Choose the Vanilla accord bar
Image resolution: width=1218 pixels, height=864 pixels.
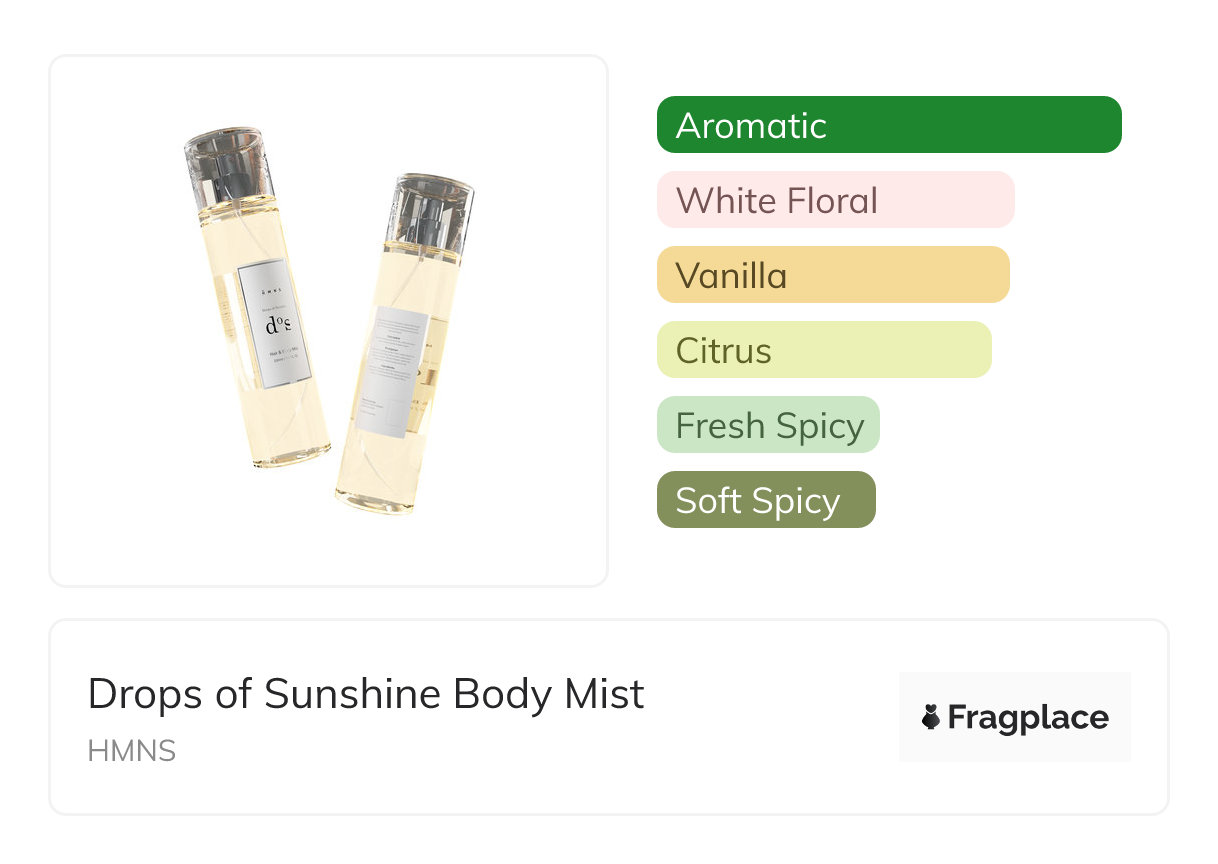[x=832, y=275]
